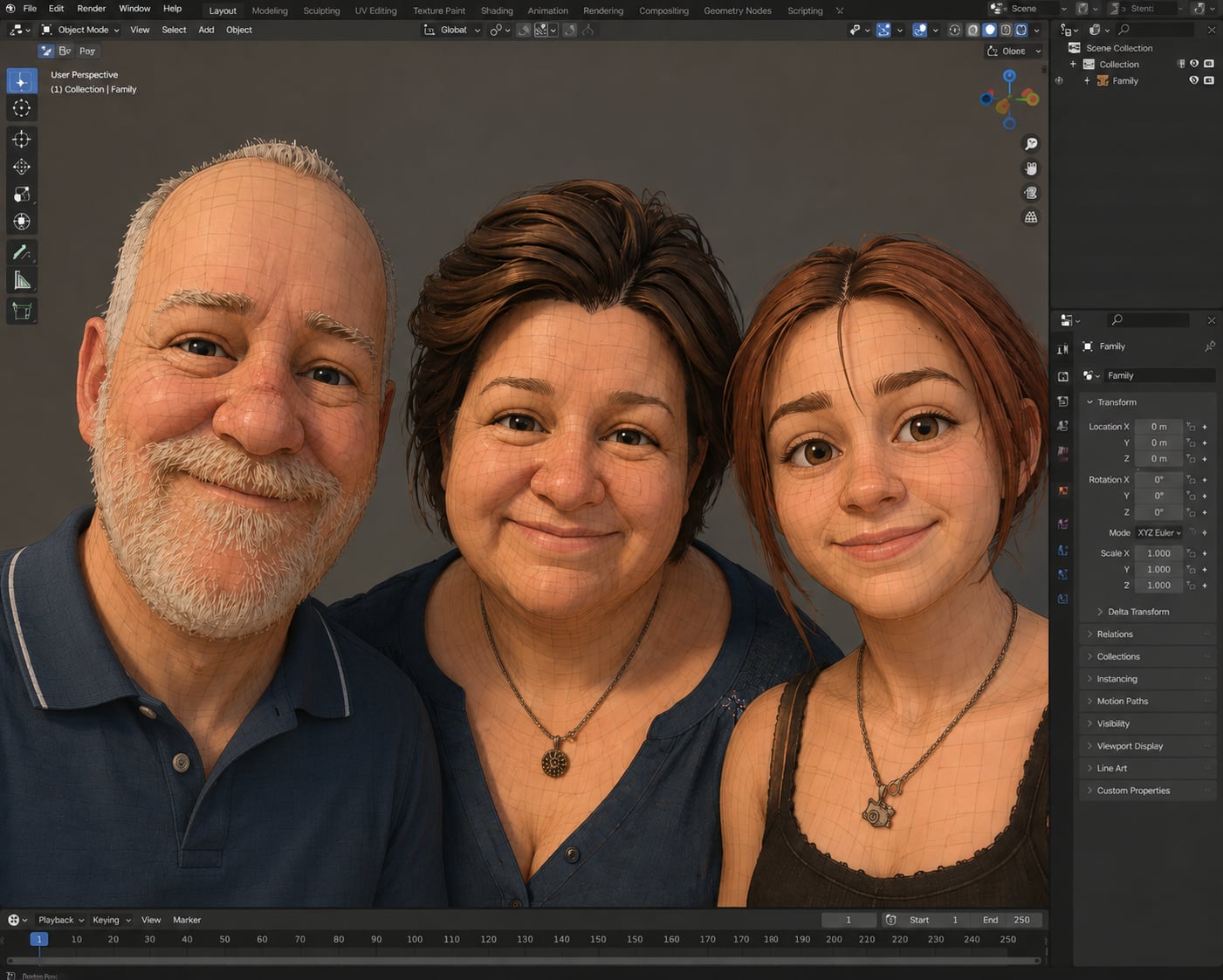The image size is (1223, 980).
Task: Select the Add Cube tool
Action: 22,311
